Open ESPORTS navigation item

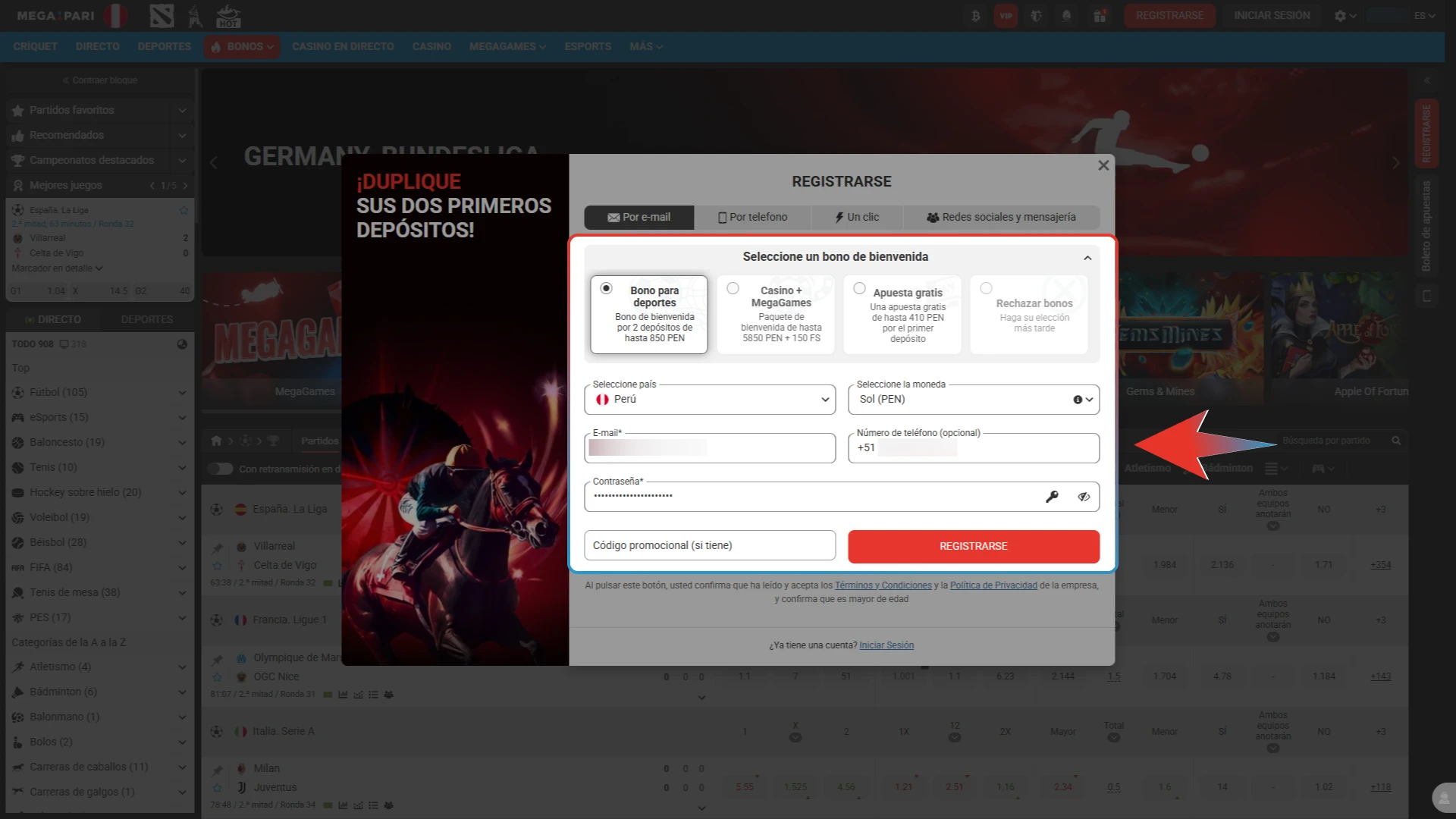point(588,46)
